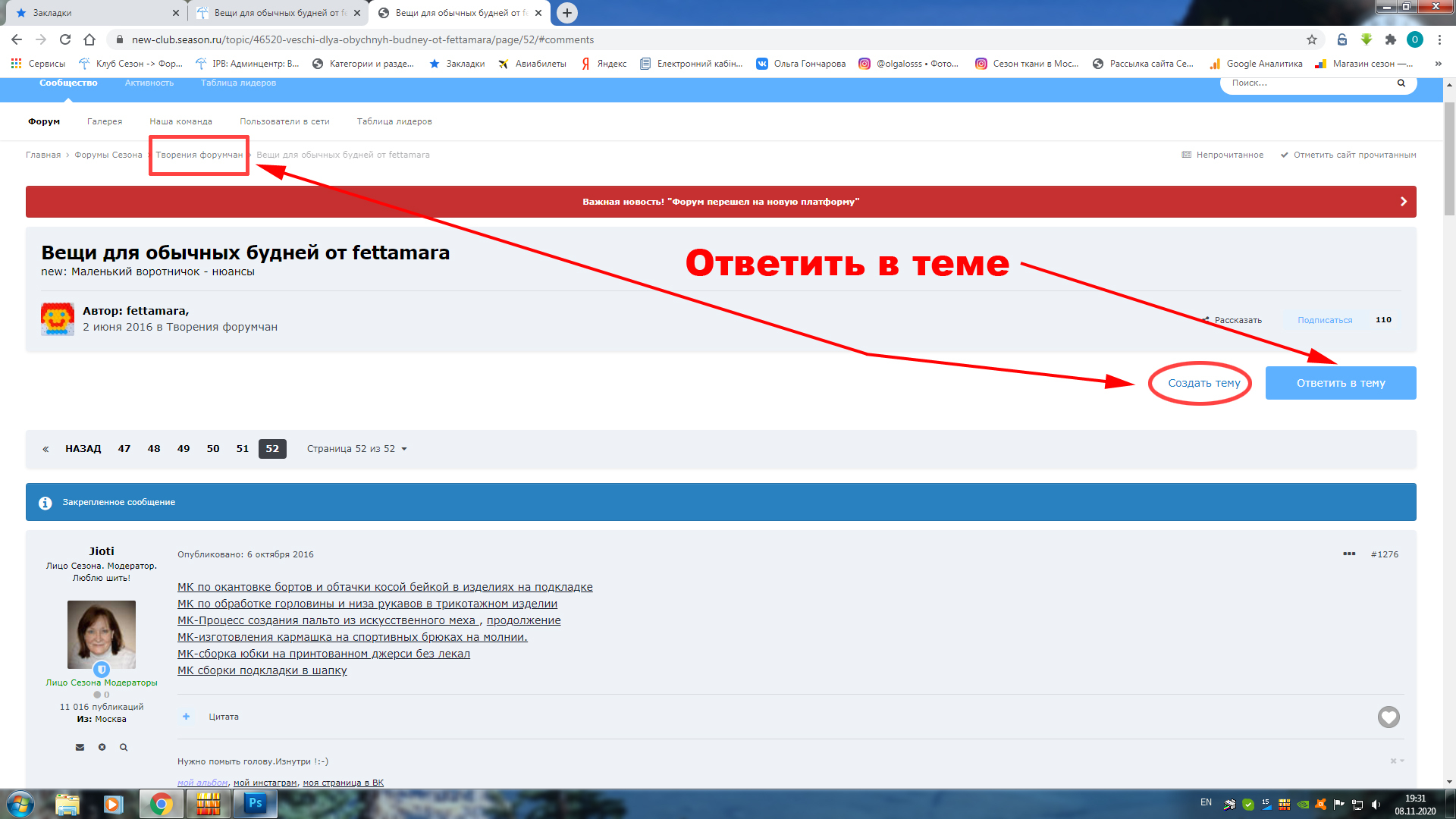Click the Ответить в тему button
Image resolution: width=1456 pixels, height=819 pixels.
click(x=1340, y=383)
